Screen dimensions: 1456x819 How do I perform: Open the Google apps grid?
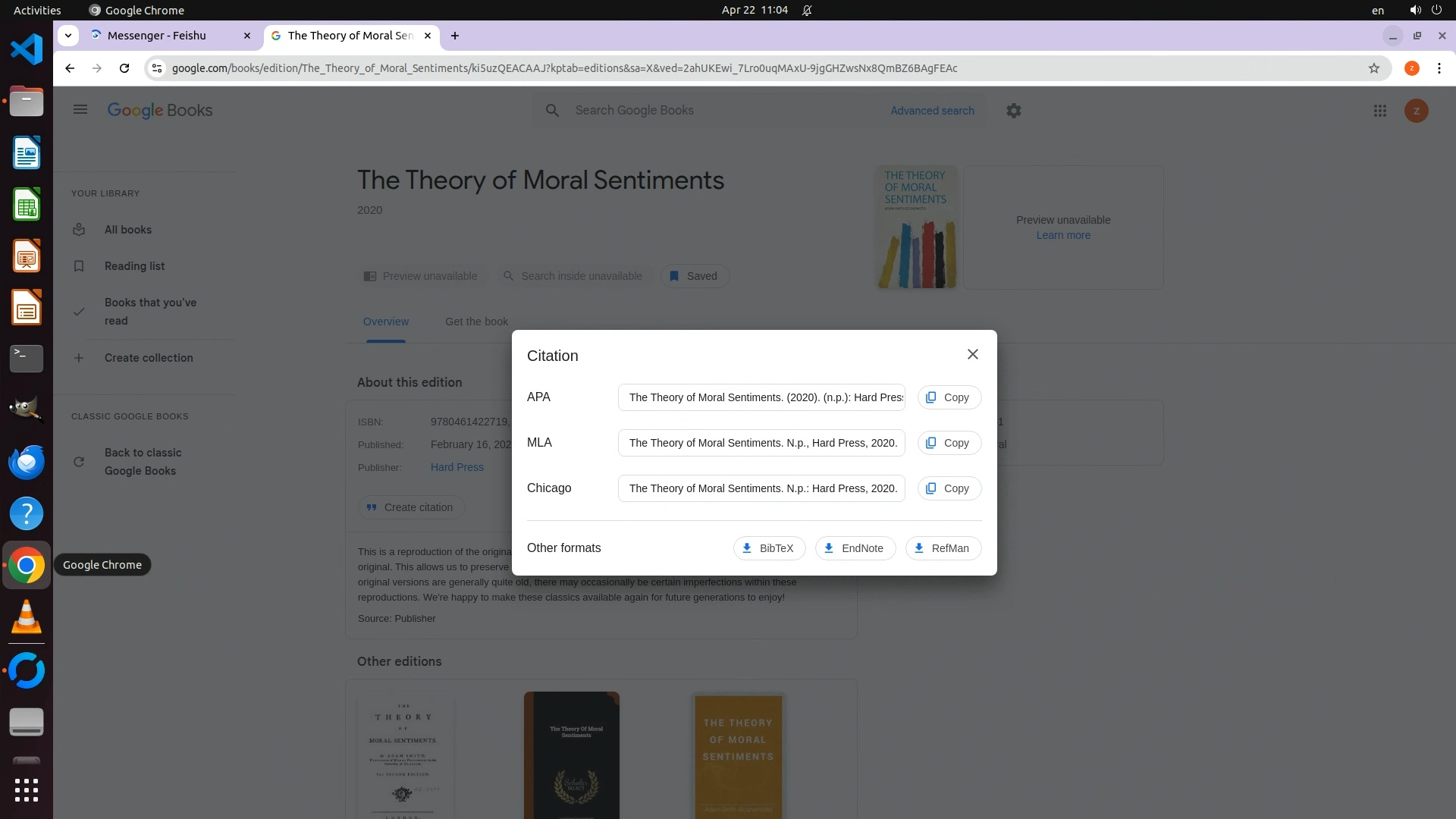[x=1379, y=111]
